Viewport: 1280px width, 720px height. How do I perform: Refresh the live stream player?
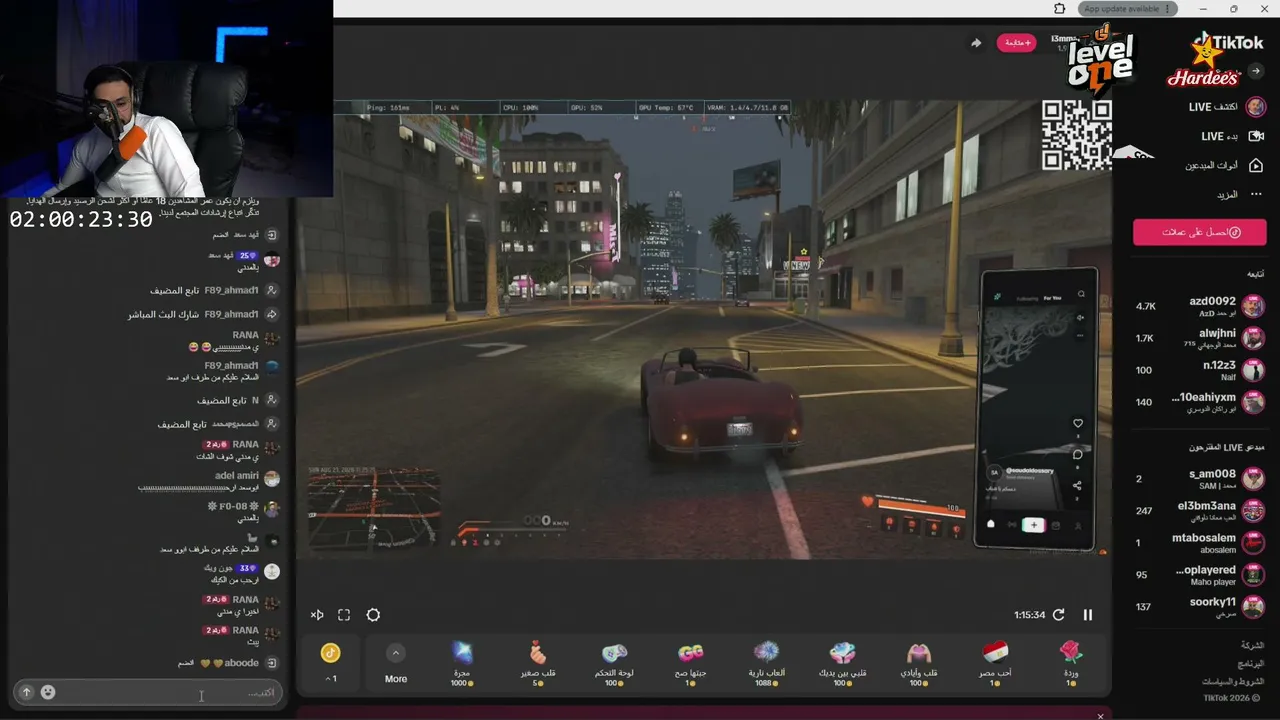click(x=1059, y=615)
